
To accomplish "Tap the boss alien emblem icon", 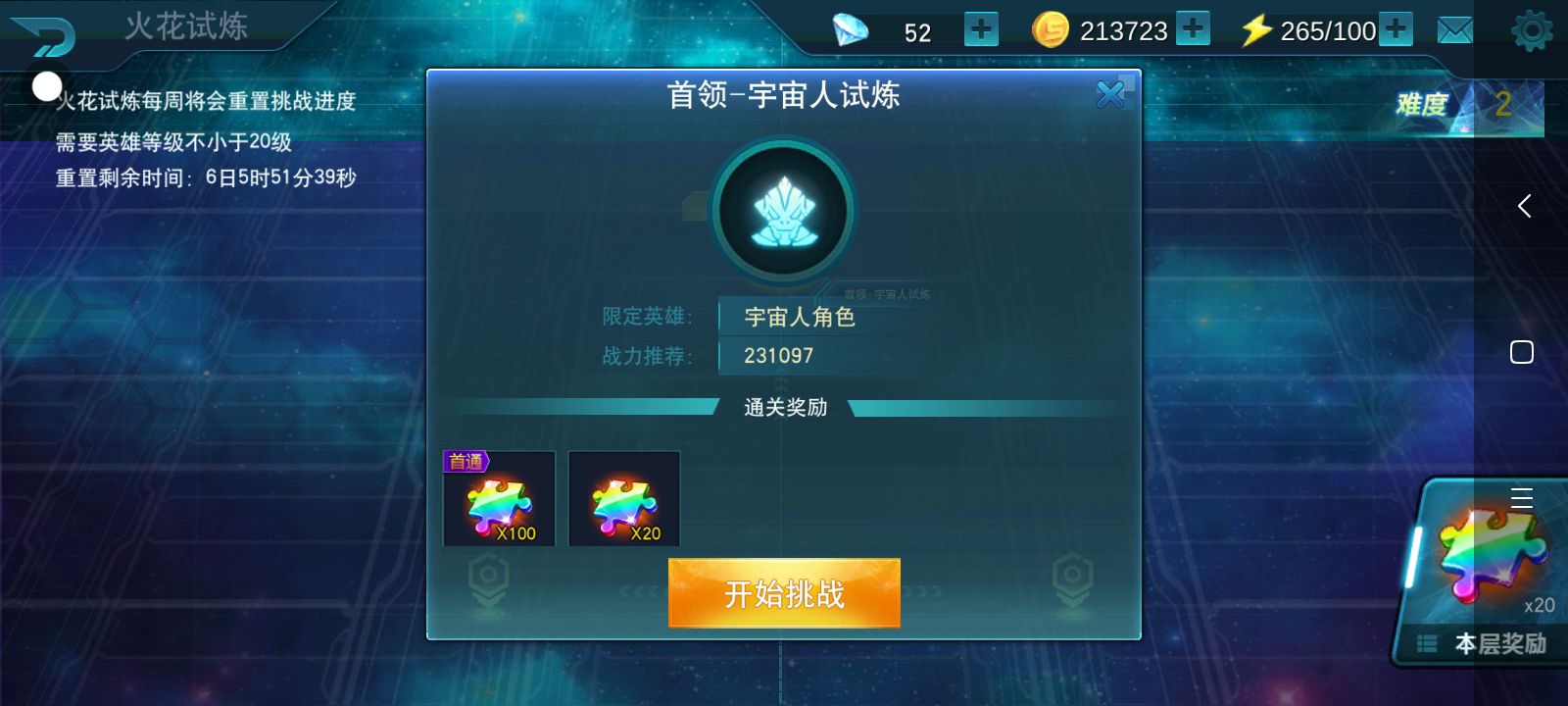I will [783, 212].
